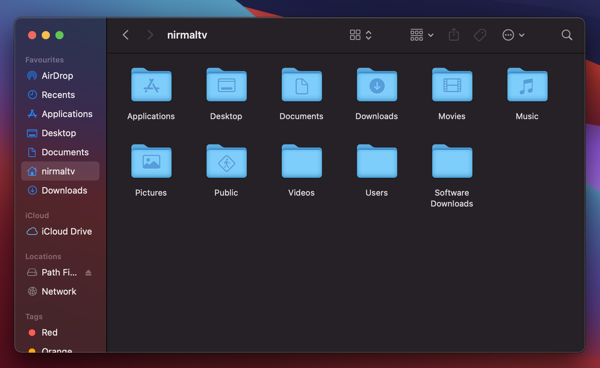Viewport: 600px width, 368px height.
Task: Open the Search magnifier icon
Action: [x=567, y=35]
